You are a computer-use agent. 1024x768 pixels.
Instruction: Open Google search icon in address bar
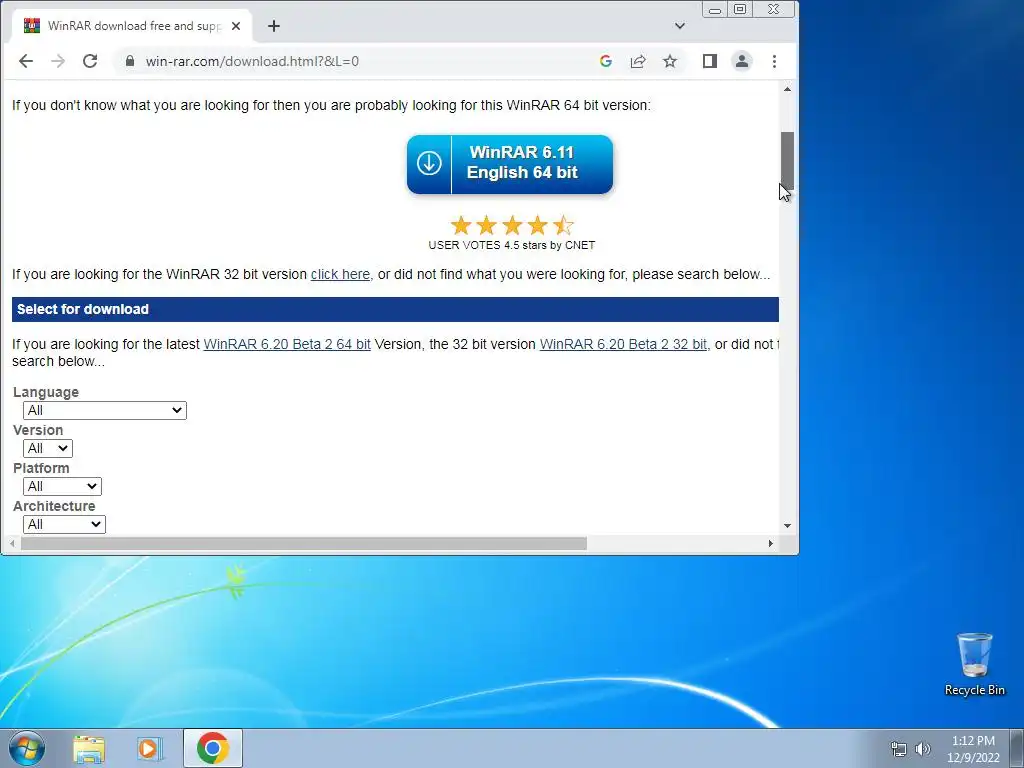(605, 61)
